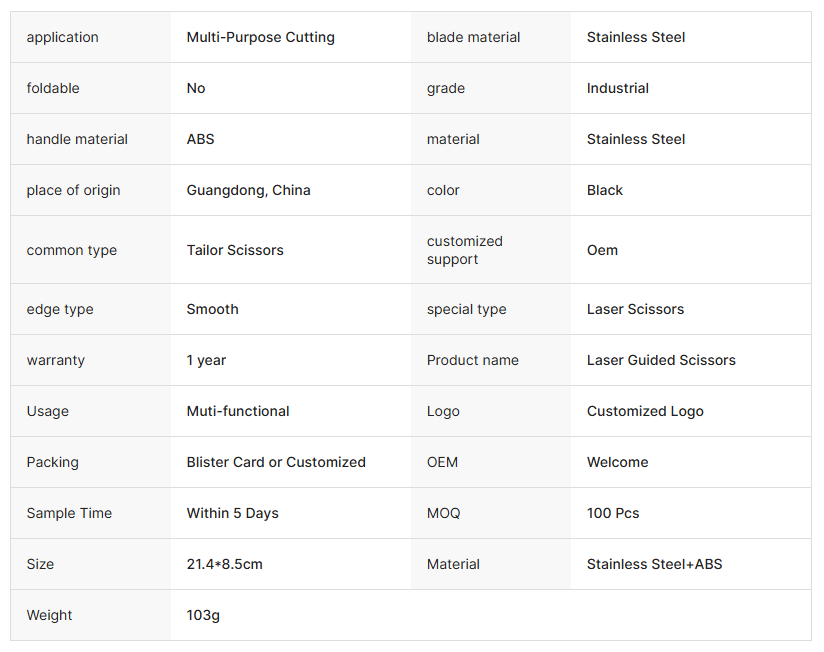Image resolution: width=824 pixels, height=652 pixels.
Task: Click the '100 Pcs' MOQ value
Action: pyautogui.click(x=613, y=514)
